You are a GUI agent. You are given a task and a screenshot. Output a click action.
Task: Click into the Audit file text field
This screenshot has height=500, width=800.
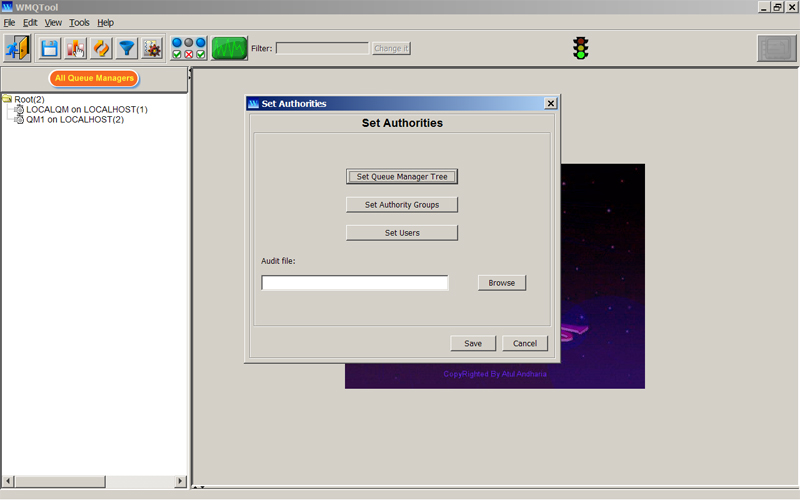point(355,283)
